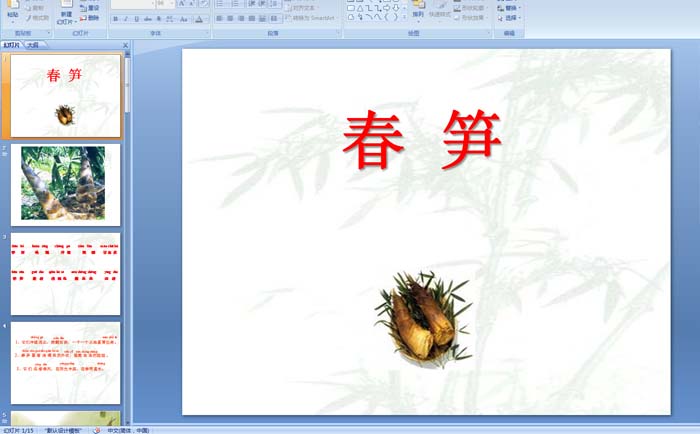The height and width of the screenshot is (434, 700).
Task: Click the thumbnail pane scrollbar
Action: click(128, 85)
